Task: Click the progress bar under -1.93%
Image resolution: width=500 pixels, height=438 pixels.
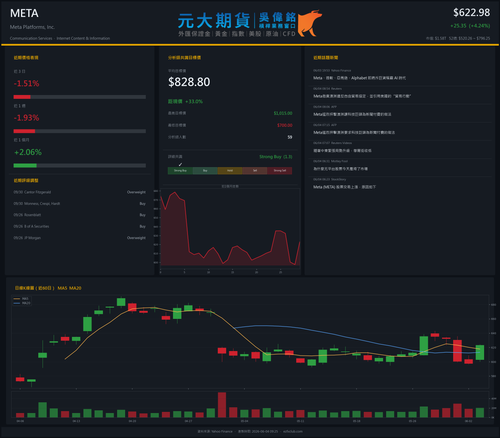Action: click(x=80, y=131)
